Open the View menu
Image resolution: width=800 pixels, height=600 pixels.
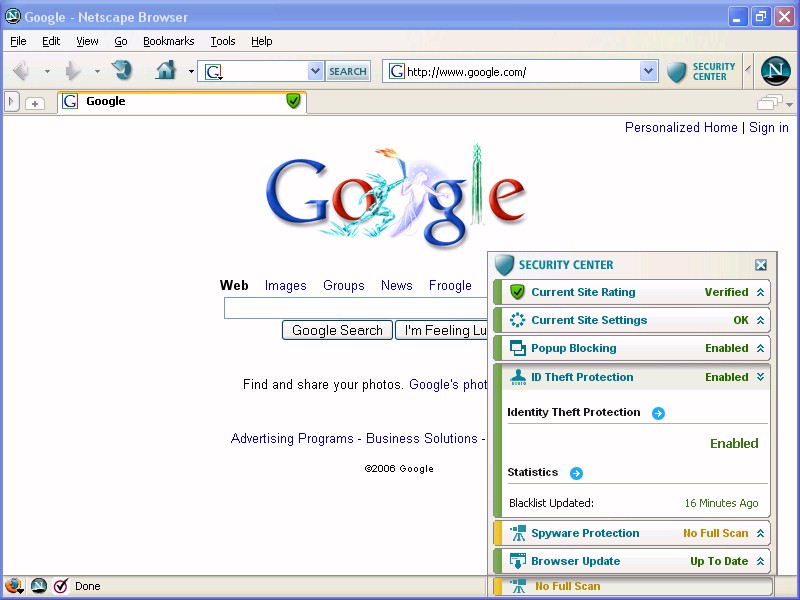pyautogui.click(x=87, y=41)
